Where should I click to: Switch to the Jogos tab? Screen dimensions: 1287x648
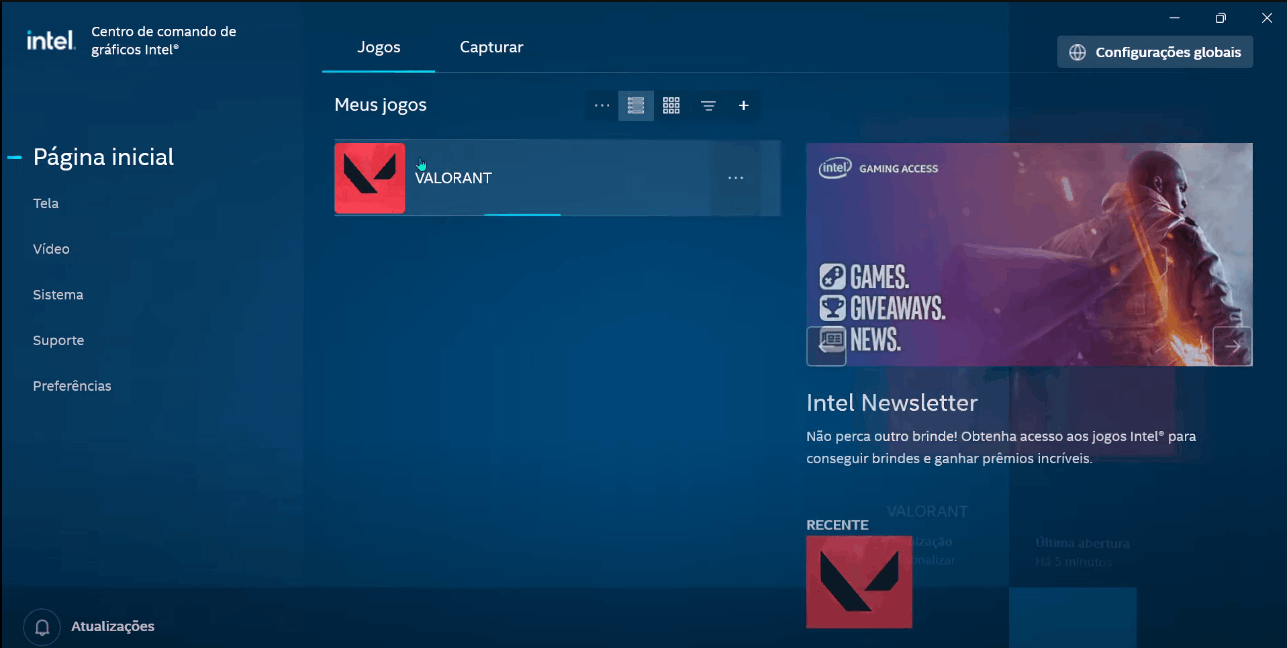(x=379, y=47)
